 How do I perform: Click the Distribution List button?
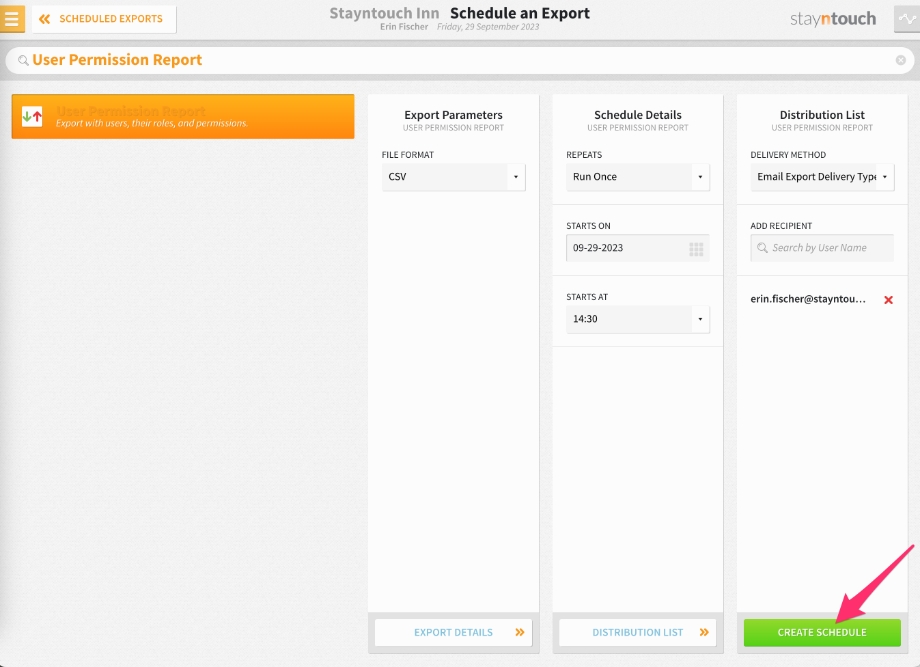(638, 632)
